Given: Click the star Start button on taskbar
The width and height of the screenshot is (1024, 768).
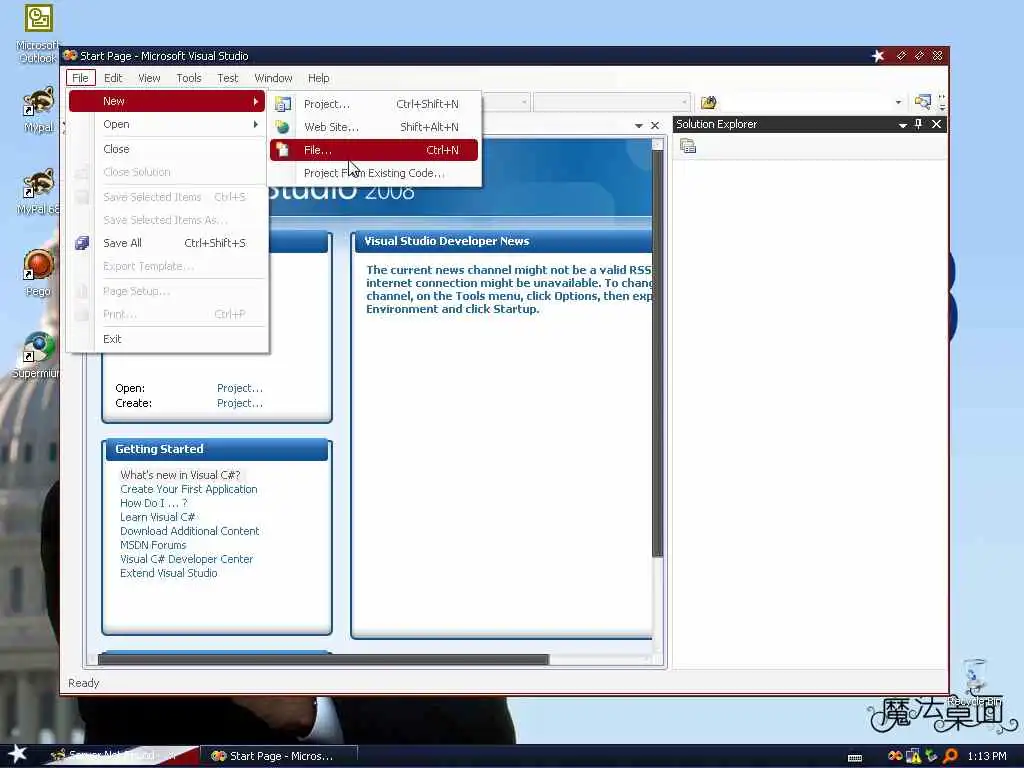Looking at the screenshot, I should click(17, 754).
